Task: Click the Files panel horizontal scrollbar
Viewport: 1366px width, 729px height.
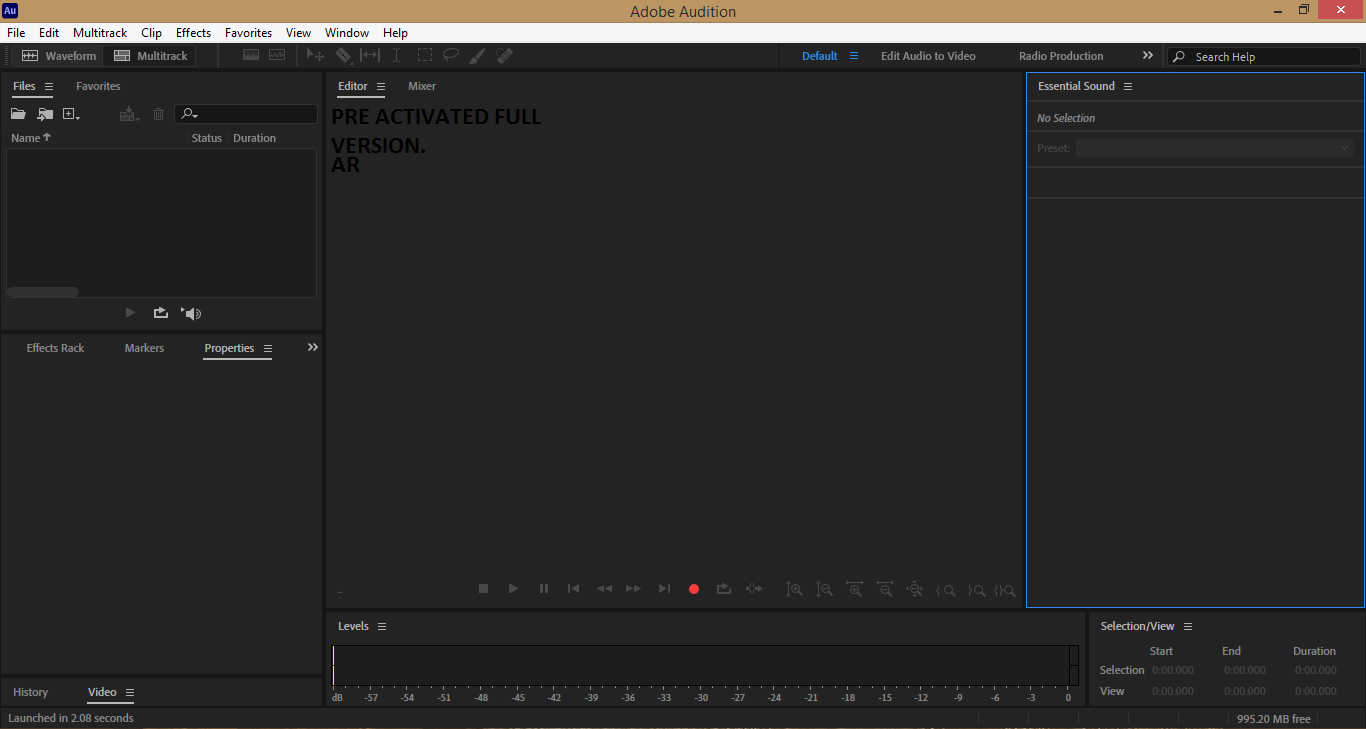Action: pos(43,292)
